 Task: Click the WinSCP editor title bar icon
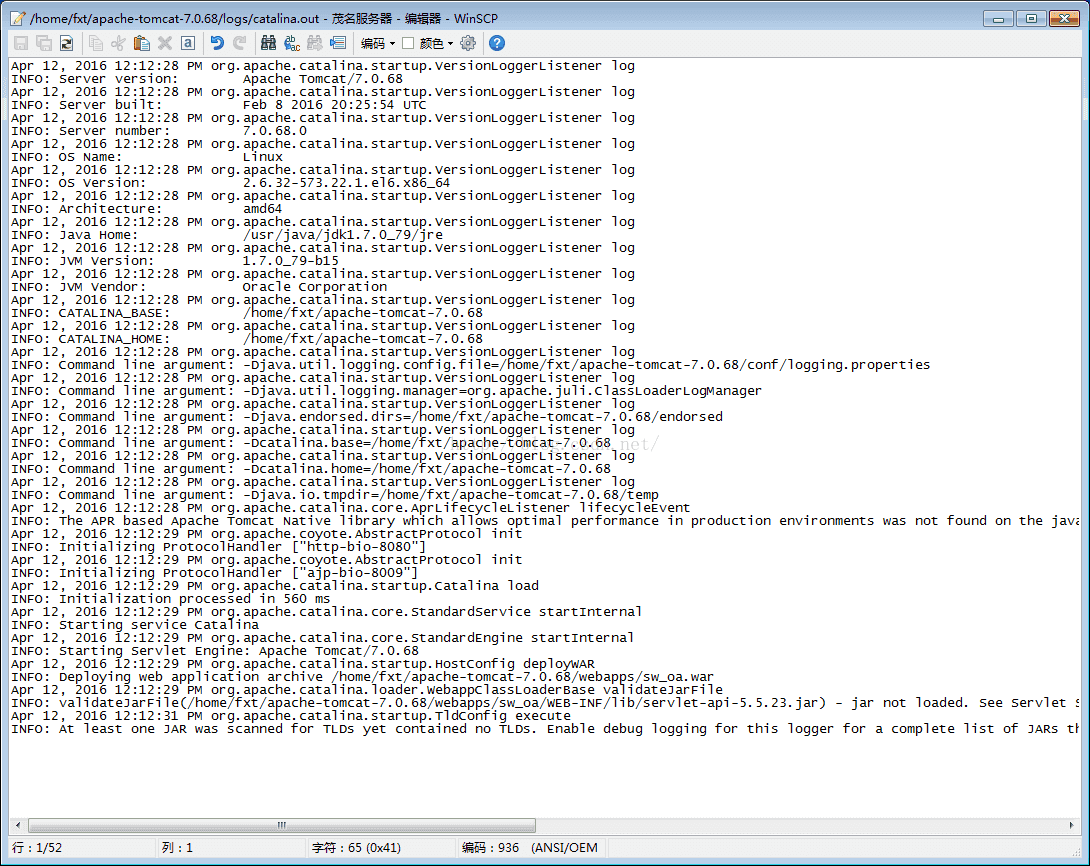click(17, 19)
